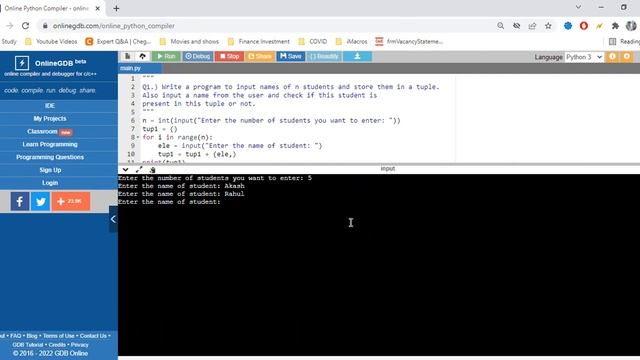Screen dimensions: 640x360
Task: Open iMacros bookmark folder
Action: pos(351,41)
